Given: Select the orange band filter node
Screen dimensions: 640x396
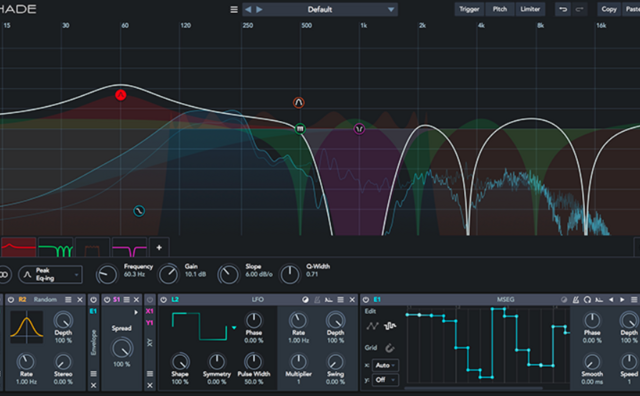Looking at the screenshot, I should click(299, 102).
